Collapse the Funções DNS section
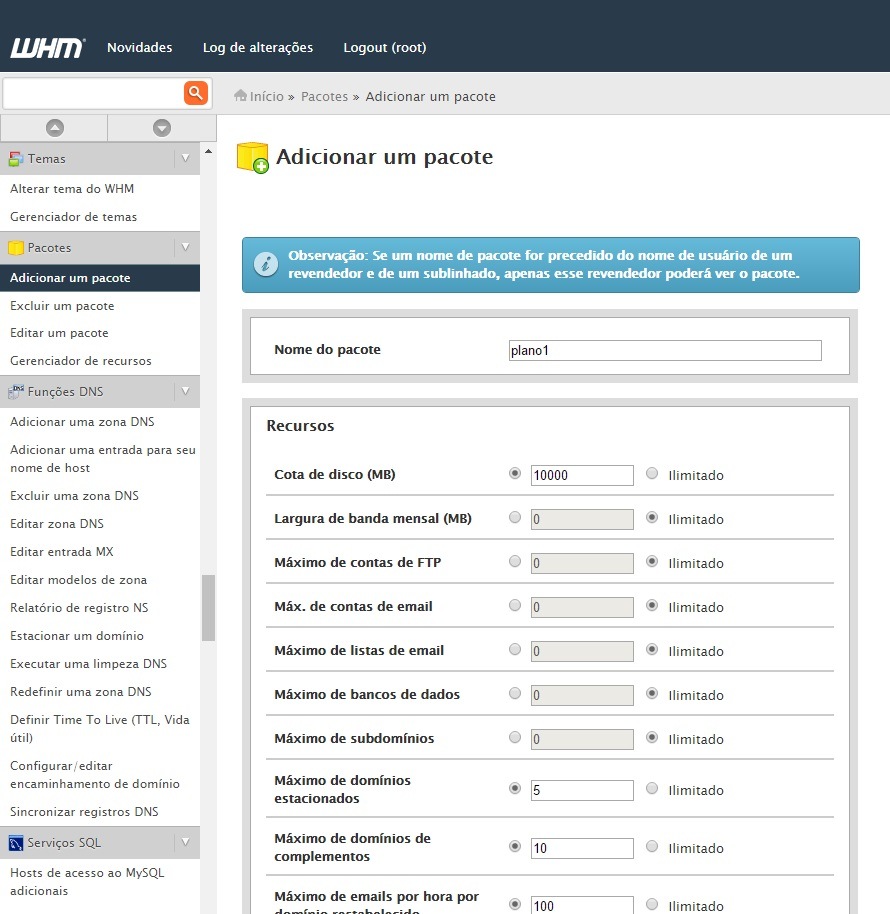 (x=185, y=391)
